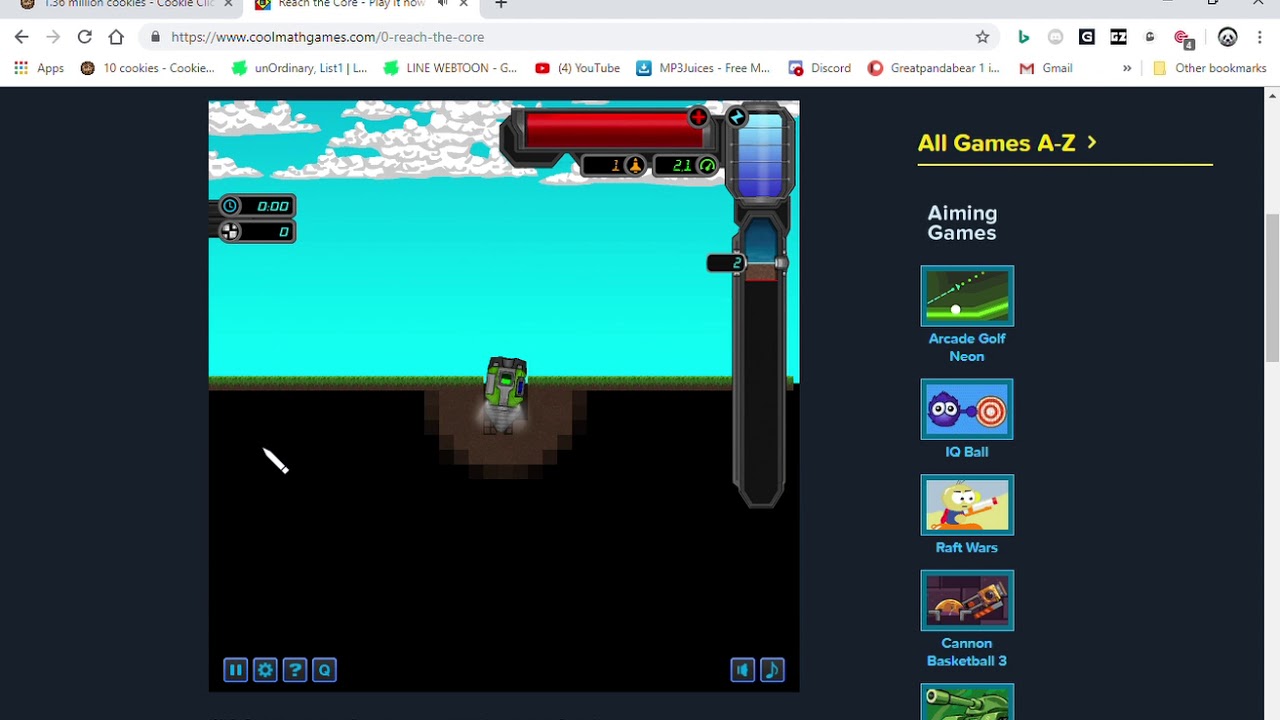Open the Arcade Golf Neon text link

pyautogui.click(x=967, y=347)
